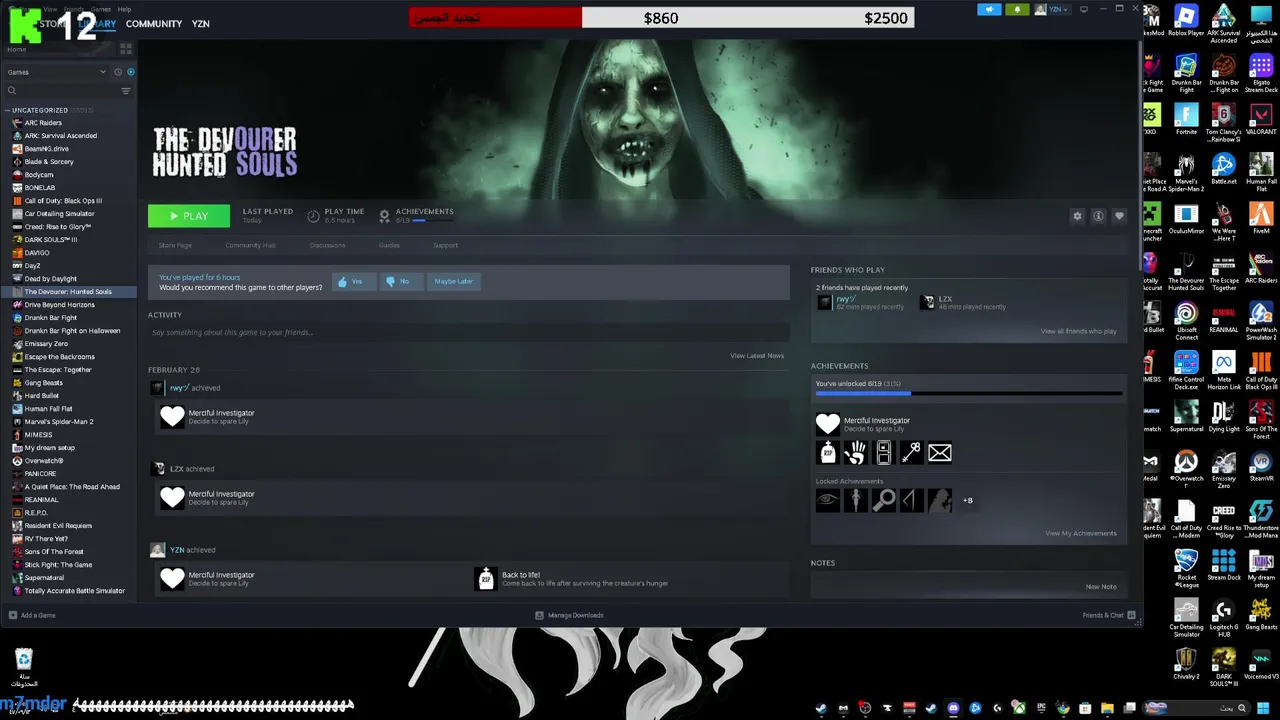Select R.E.P.O. in library list
Image resolution: width=1280 pixels, height=720 pixels.
tap(36, 513)
